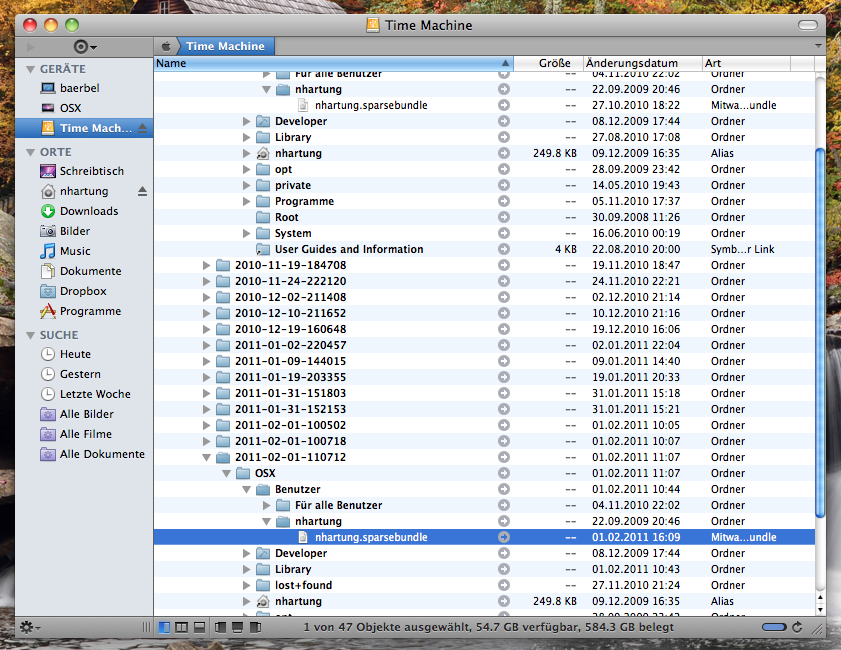Expand the private folder

pos(246,185)
